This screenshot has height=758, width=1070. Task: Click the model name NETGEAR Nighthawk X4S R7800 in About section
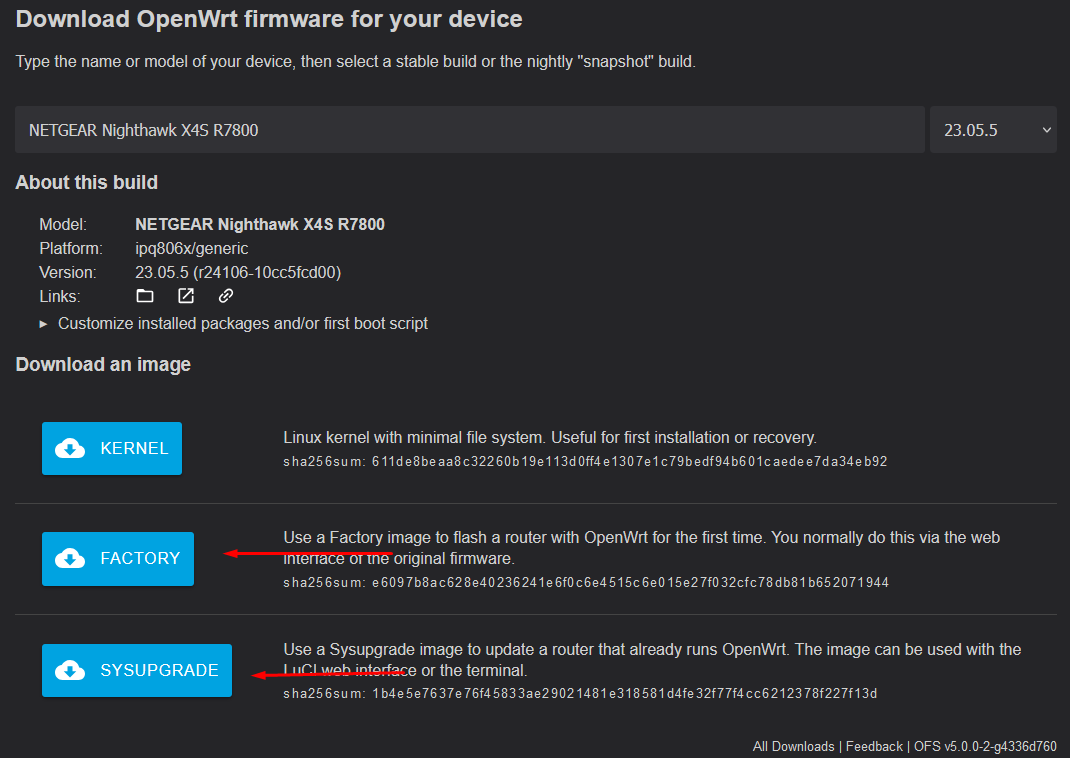pos(260,224)
